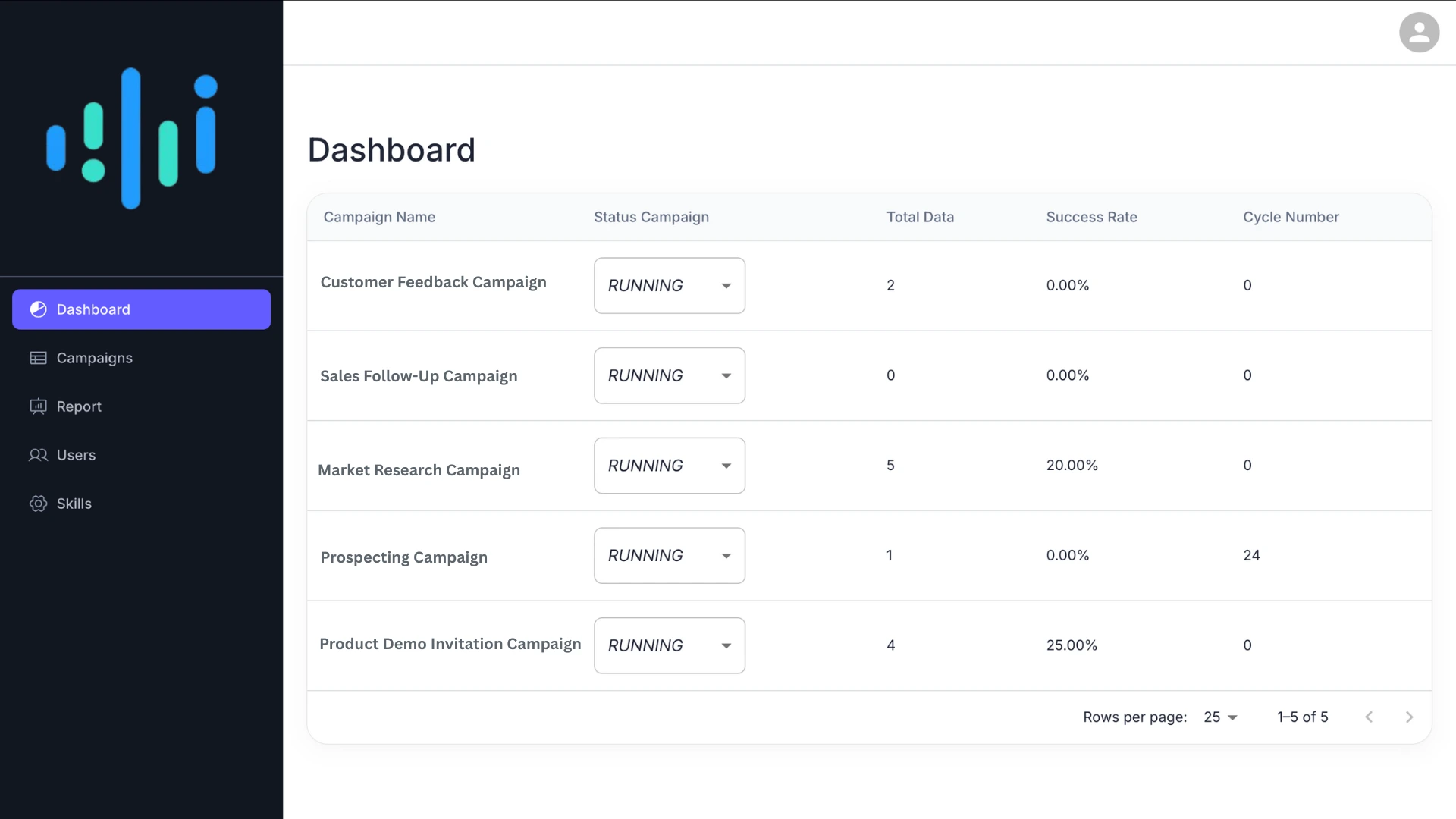Go to next page arrow
This screenshot has height=819, width=1456.
pyautogui.click(x=1409, y=717)
